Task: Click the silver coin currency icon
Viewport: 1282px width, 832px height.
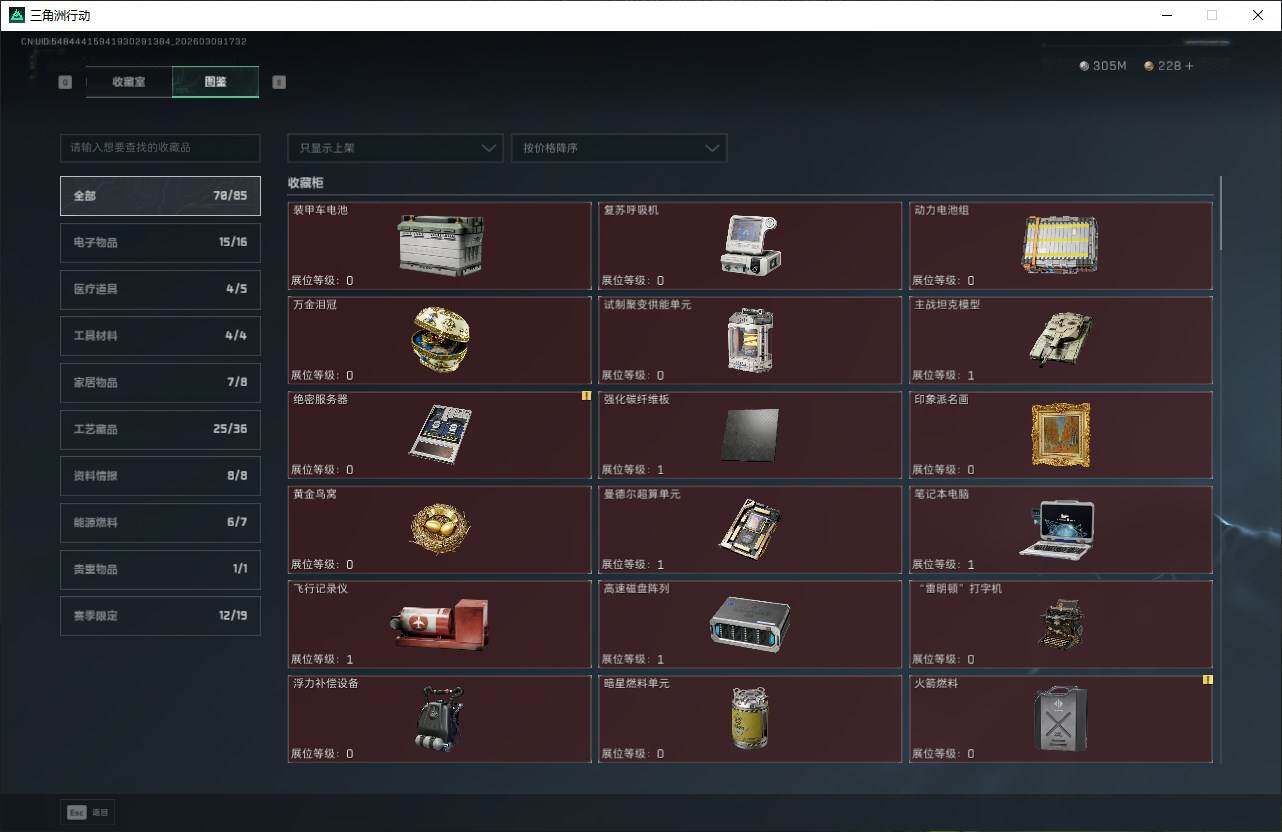Action: pos(1083,65)
